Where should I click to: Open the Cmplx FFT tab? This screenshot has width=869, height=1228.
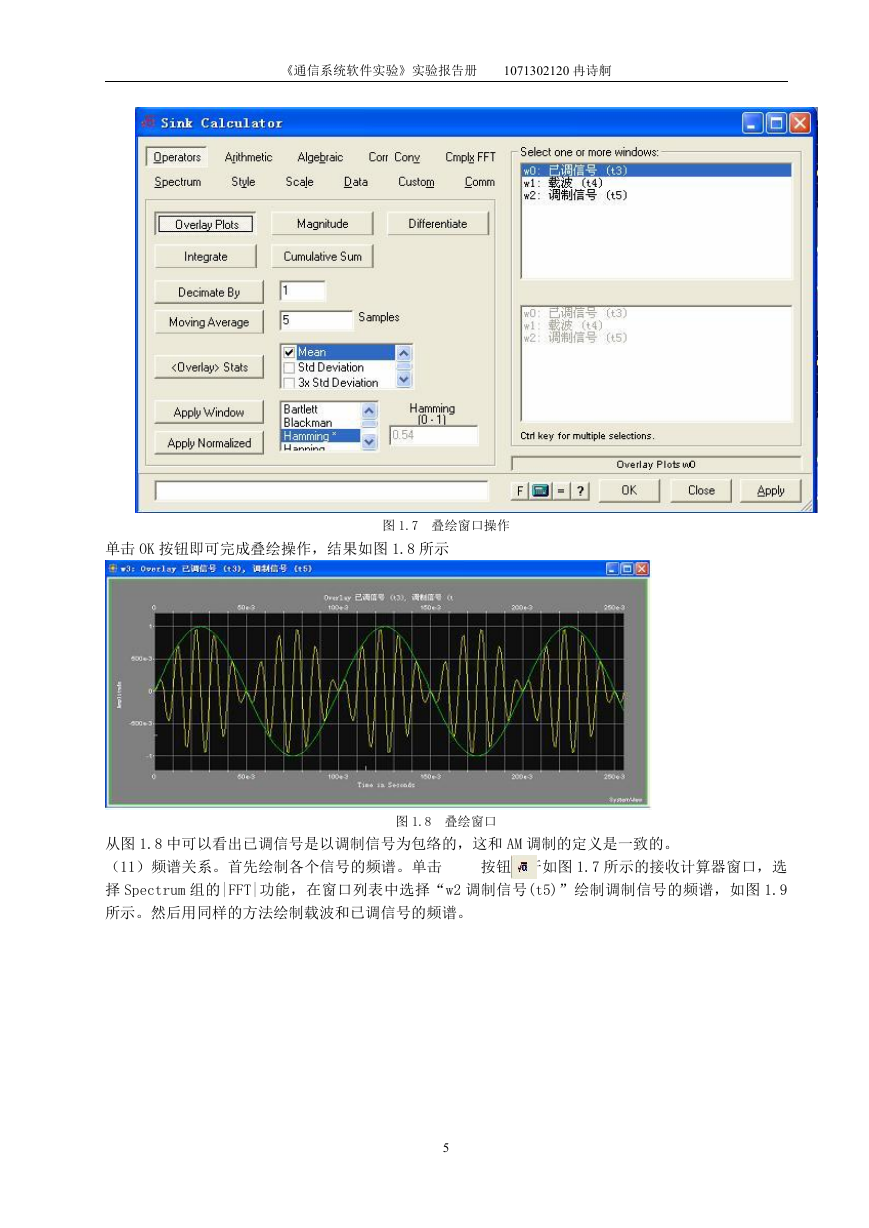click(x=470, y=157)
